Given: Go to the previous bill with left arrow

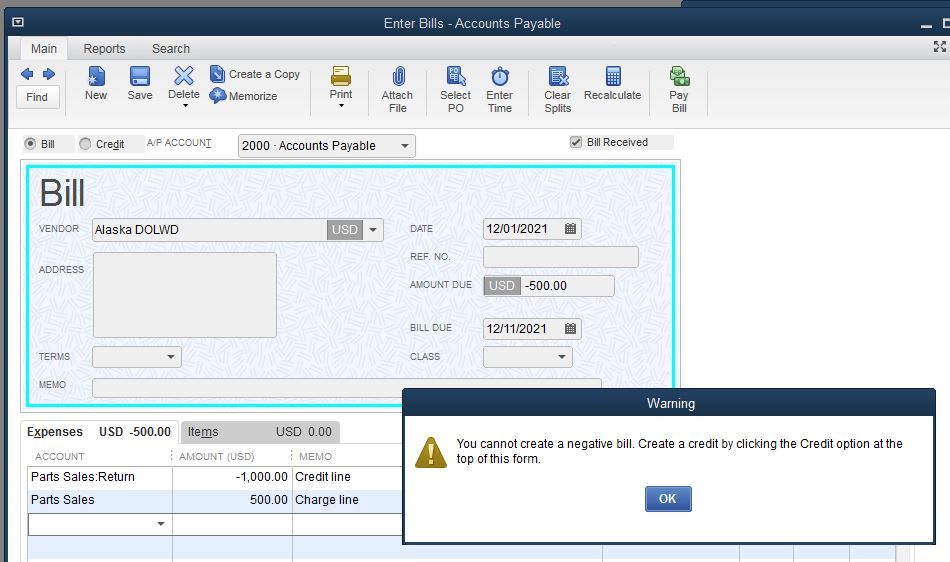Looking at the screenshot, I should 27,74.
